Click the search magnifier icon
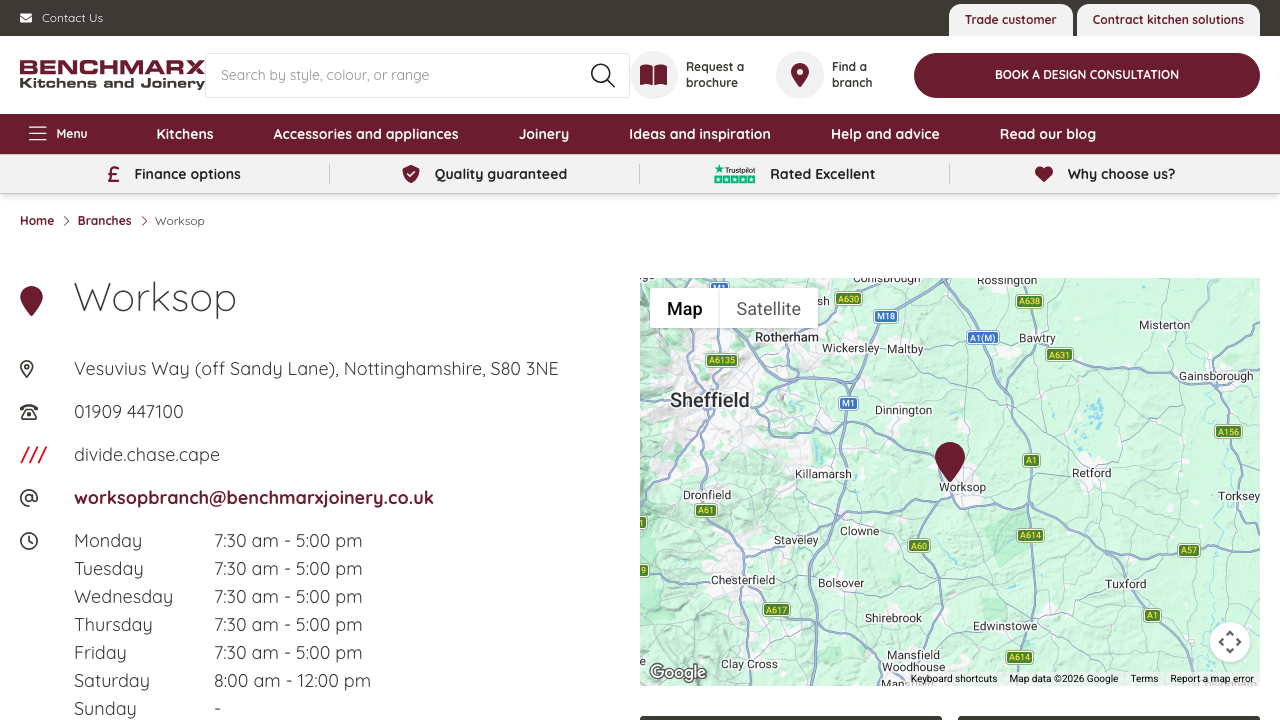1280x720 pixels. point(602,75)
